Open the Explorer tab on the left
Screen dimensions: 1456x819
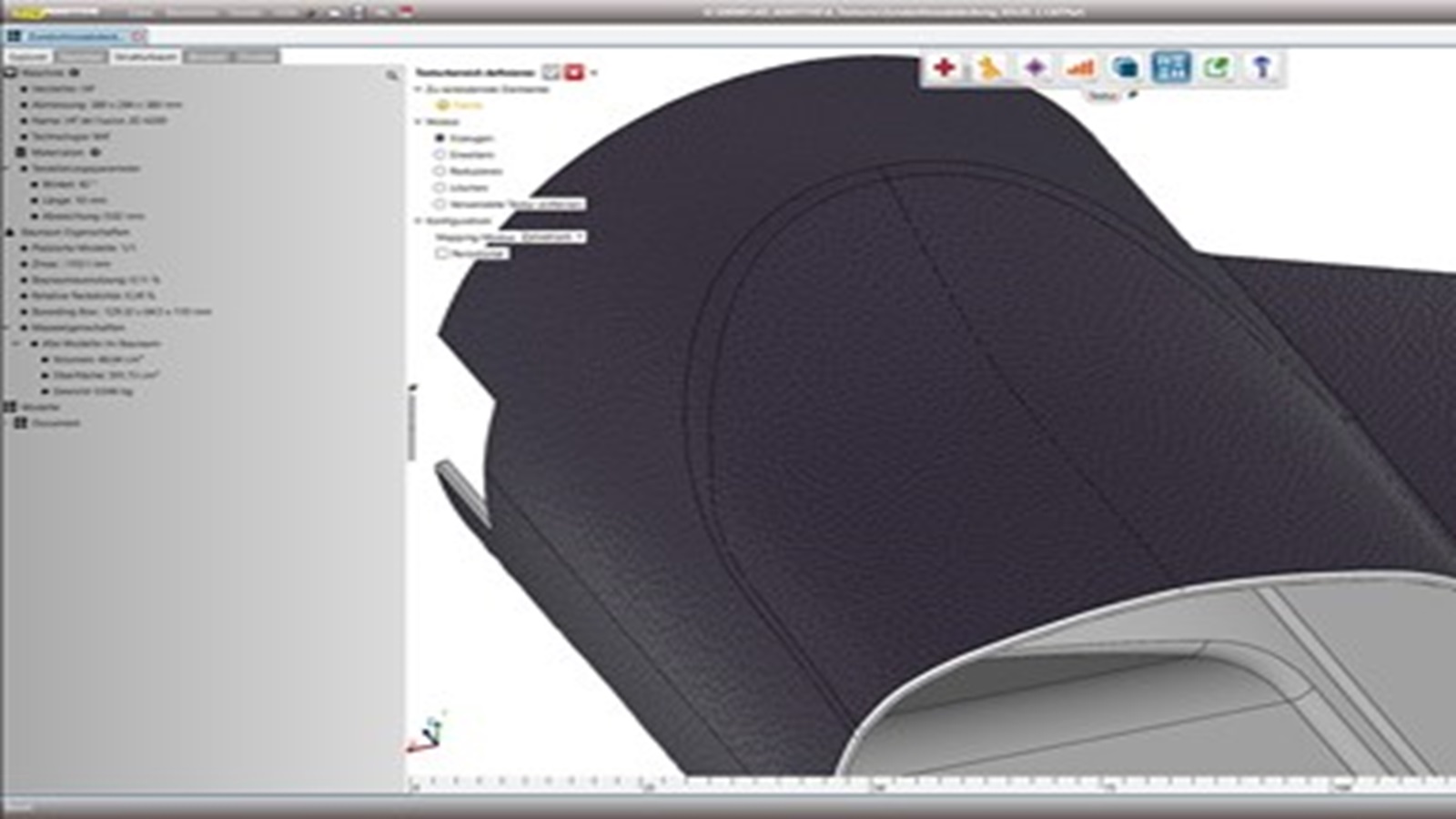point(29,56)
